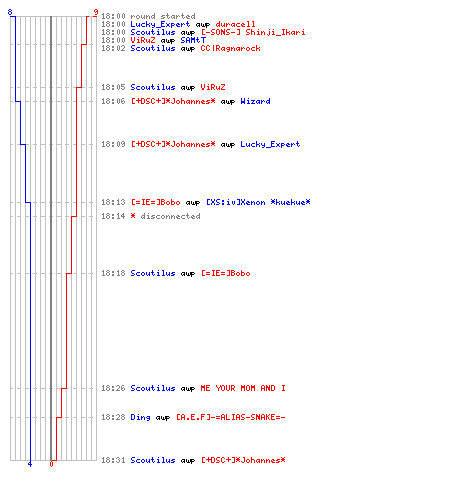
Task: Click the 18:18 timeline tick on chart
Action: point(53,273)
